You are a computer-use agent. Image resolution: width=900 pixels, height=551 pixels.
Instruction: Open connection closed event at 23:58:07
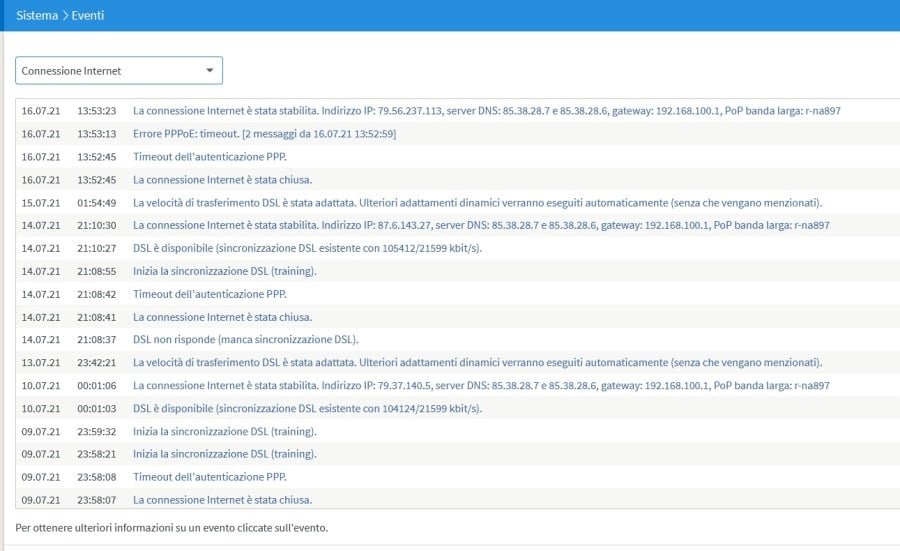[222, 499]
